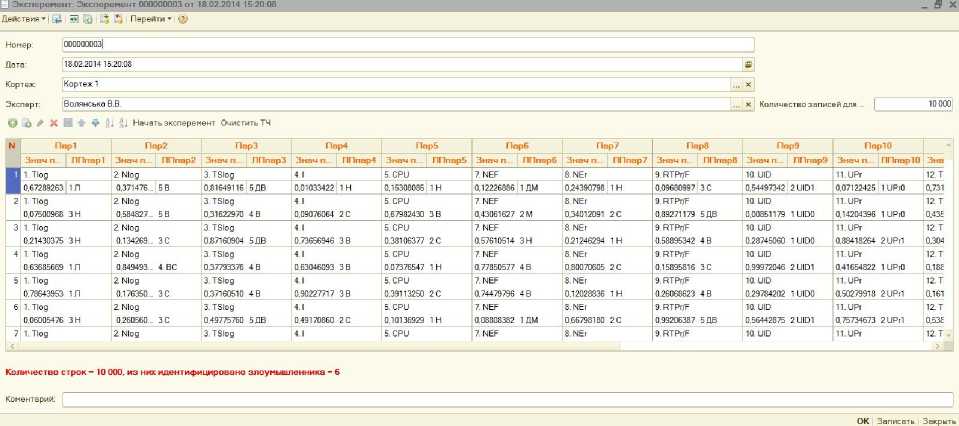Focus the Кортеж field containing Кортеж 1

coord(397,85)
